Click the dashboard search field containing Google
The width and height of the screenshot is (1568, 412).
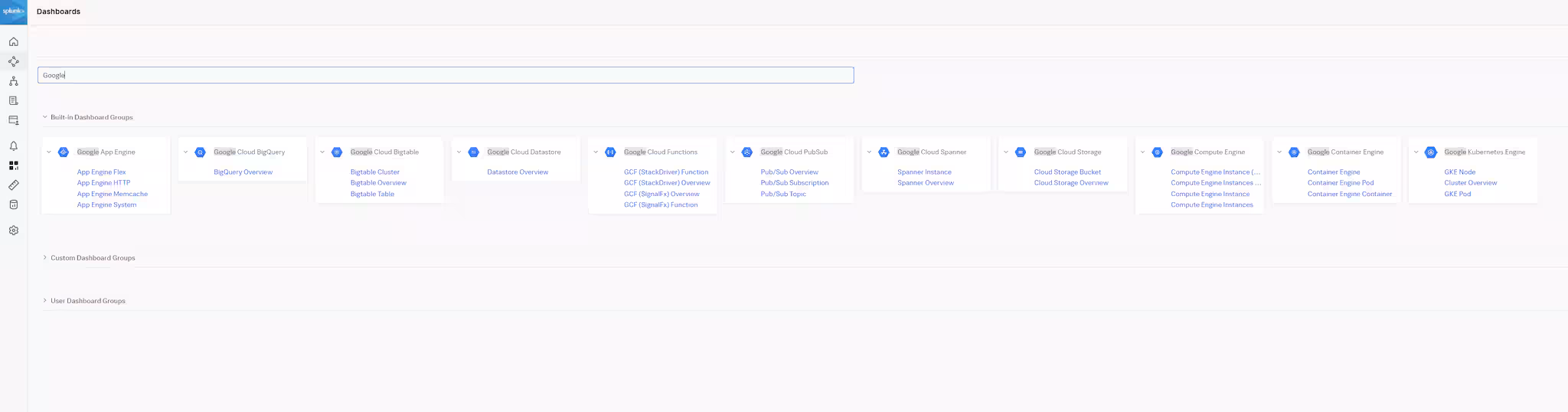coord(445,75)
